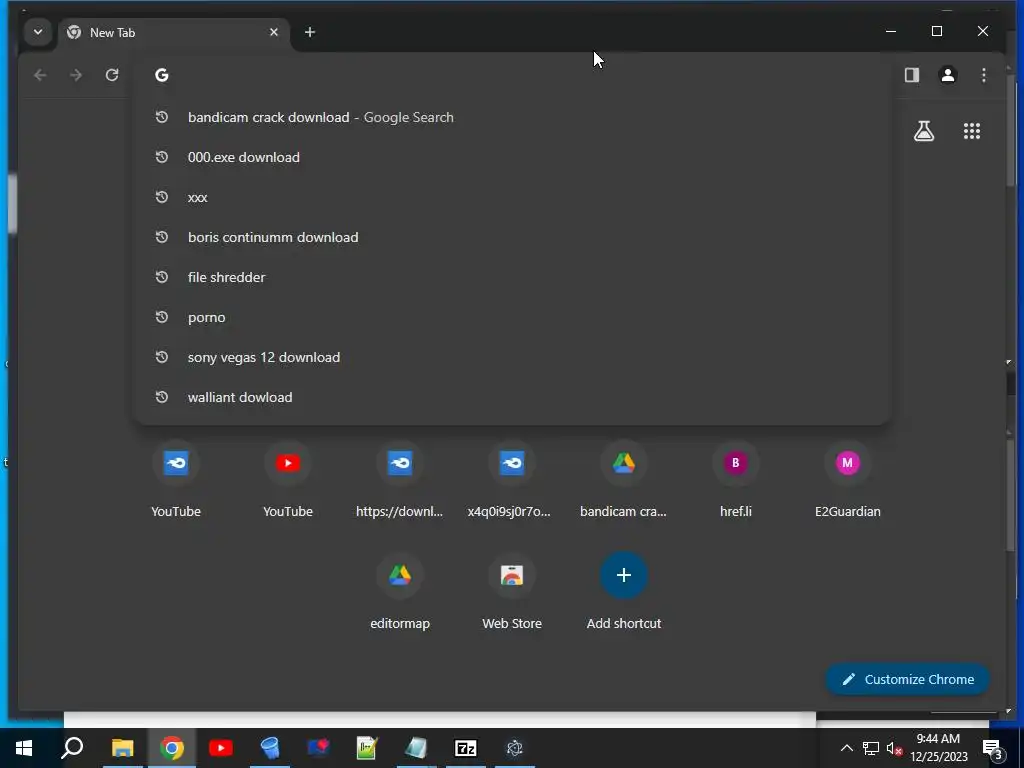Open the tab search dropdown arrow
Screen dimensions: 1024x768
38,32
